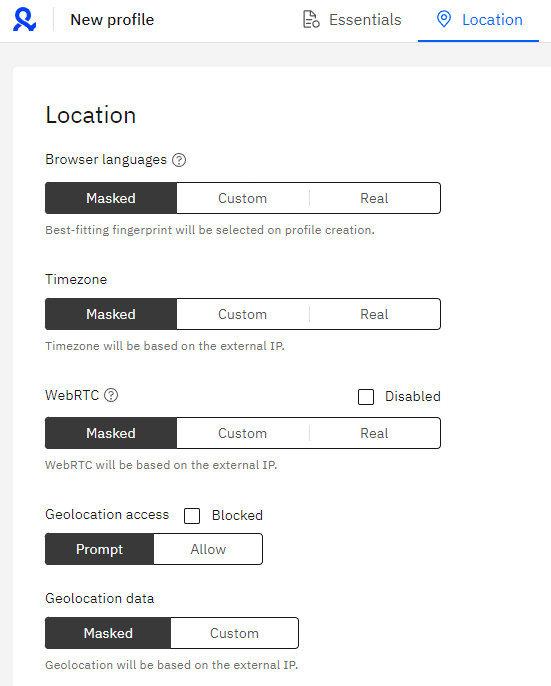Set Timezone to Custom
The height and width of the screenshot is (686, 551).
[x=242, y=314]
